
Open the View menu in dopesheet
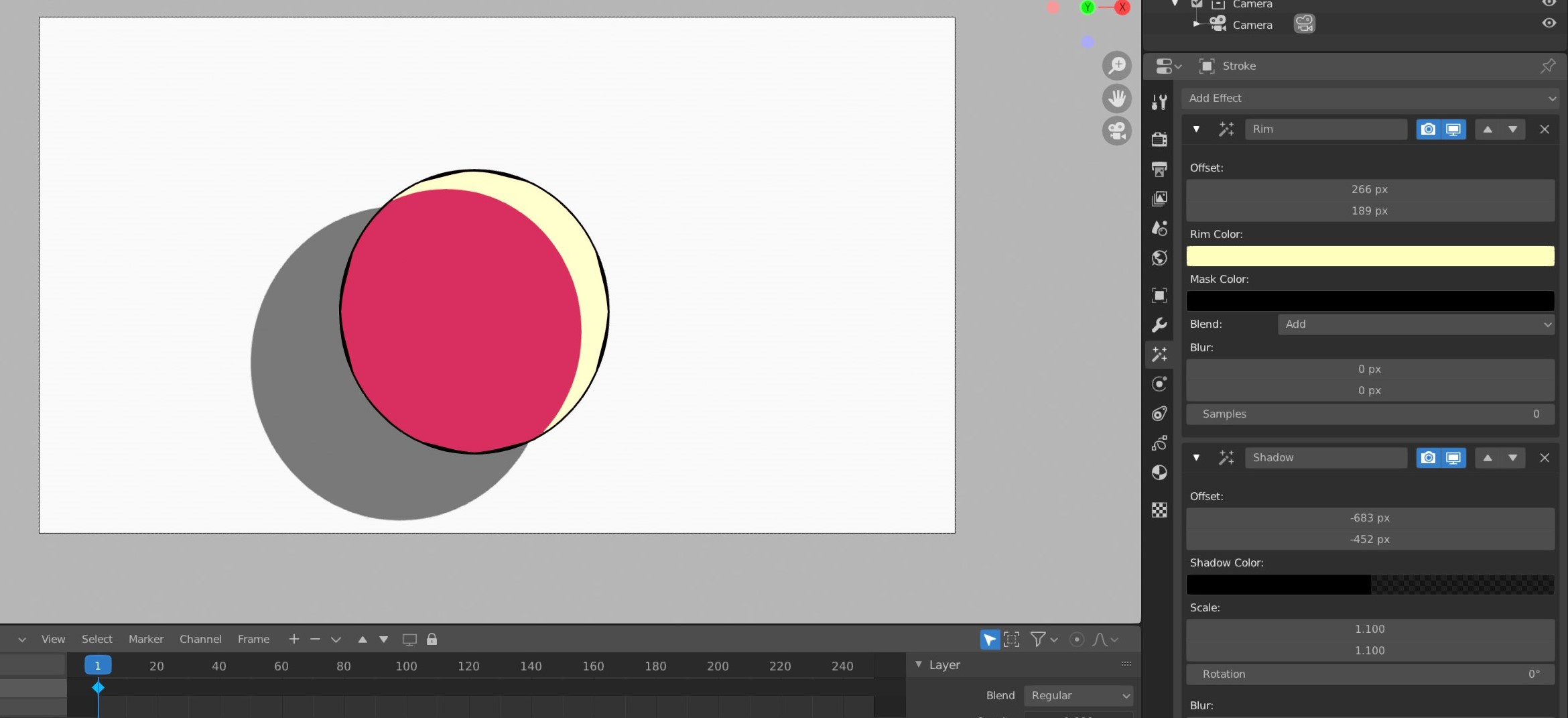53,640
